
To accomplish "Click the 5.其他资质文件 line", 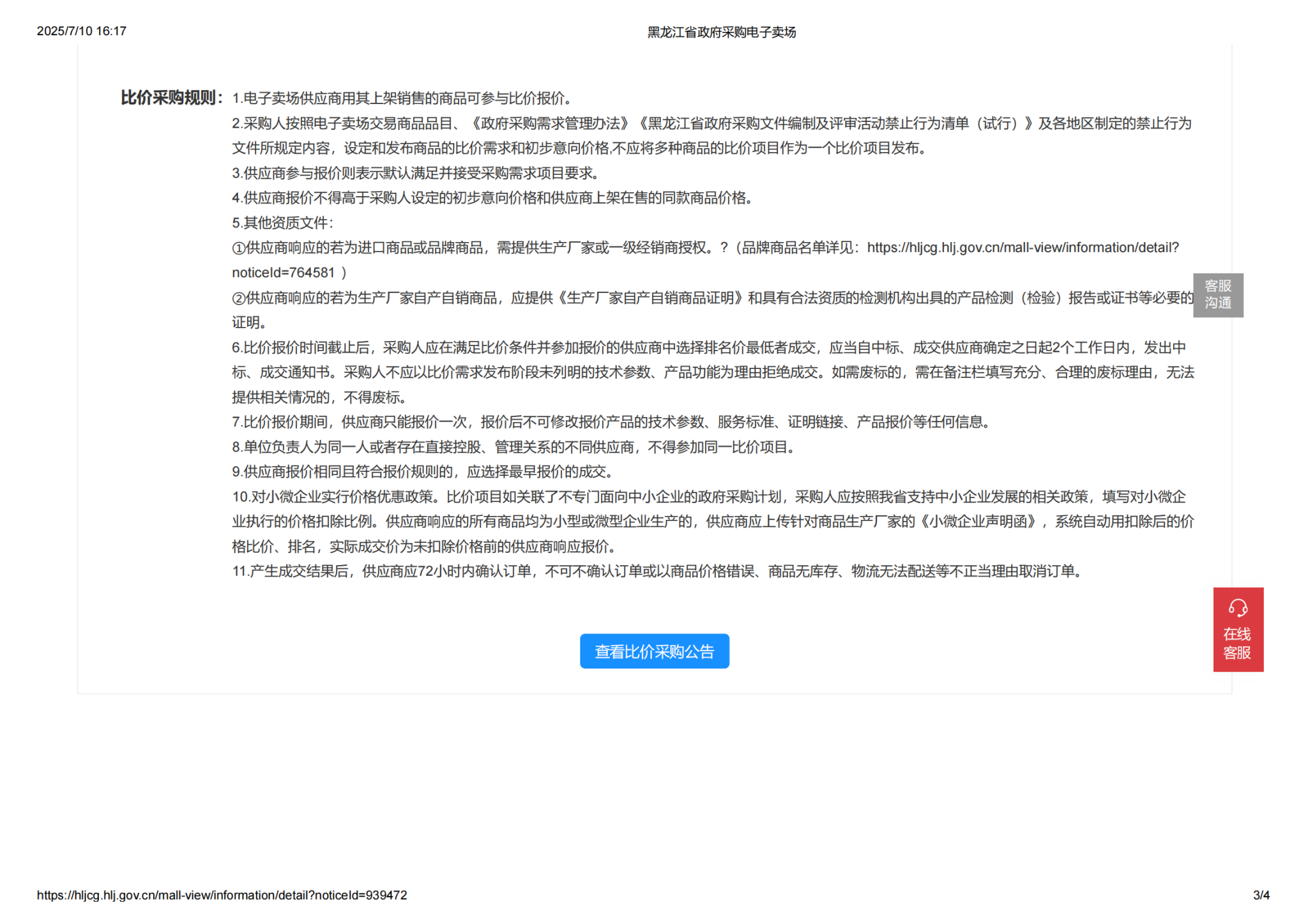I will pyautogui.click(x=282, y=223).
